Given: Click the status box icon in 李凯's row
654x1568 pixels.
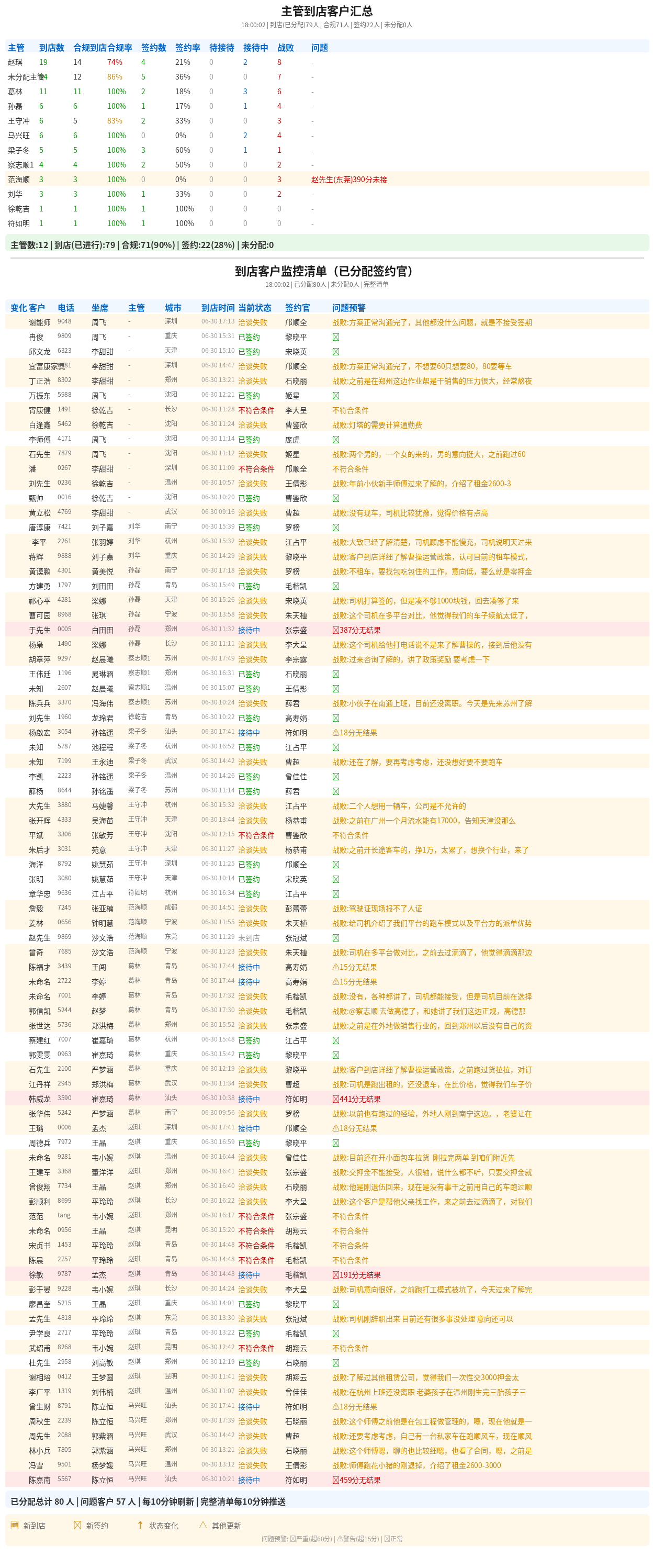Looking at the screenshot, I should [x=336, y=777].
